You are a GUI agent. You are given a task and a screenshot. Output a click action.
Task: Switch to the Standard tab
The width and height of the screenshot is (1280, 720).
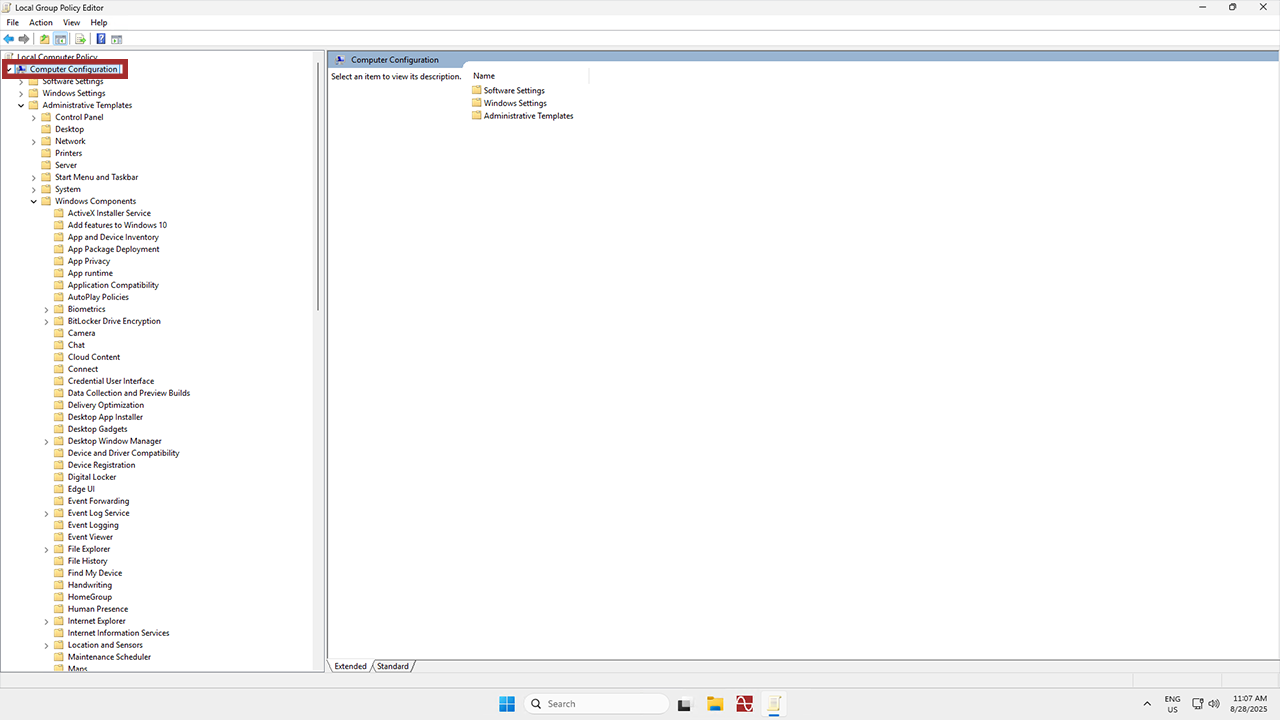tap(393, 666)
